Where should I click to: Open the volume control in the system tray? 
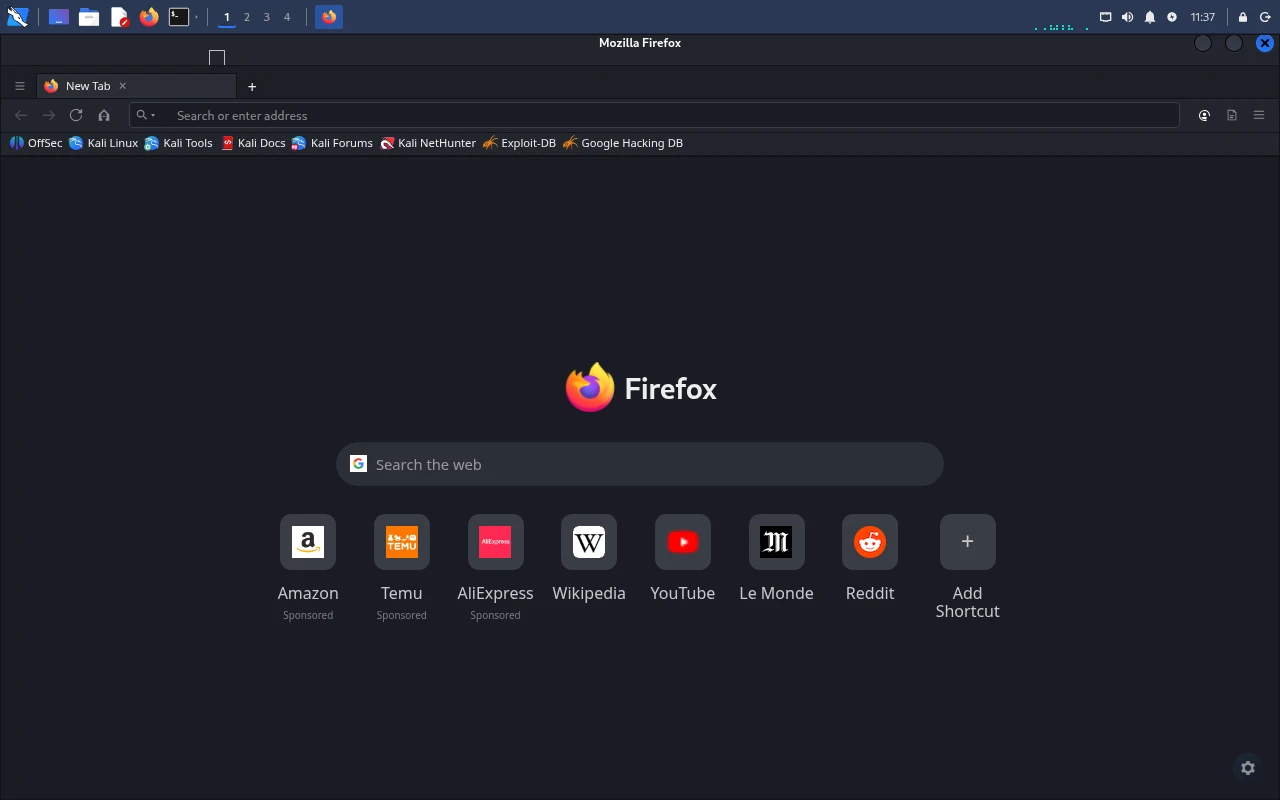(1127, 17)
